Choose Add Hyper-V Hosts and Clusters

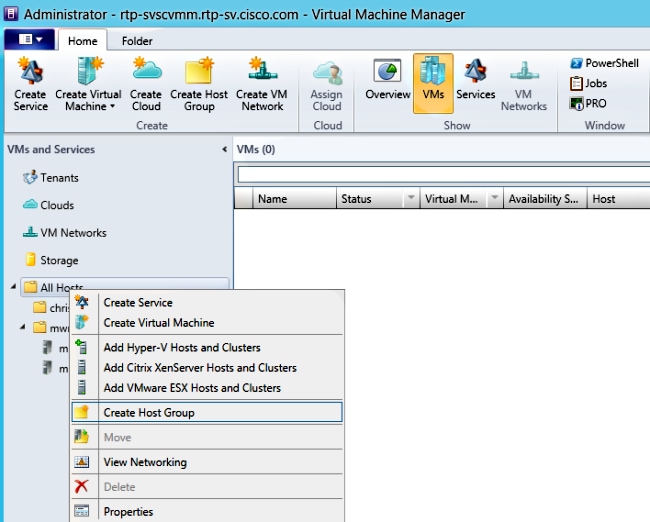[207, 347]
